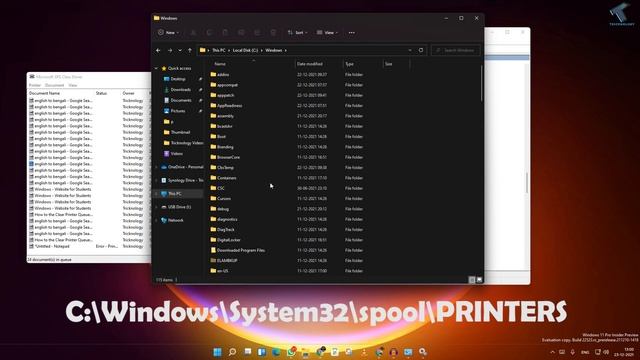
Task: Open Desktop in Quick access
Action: 178,79
